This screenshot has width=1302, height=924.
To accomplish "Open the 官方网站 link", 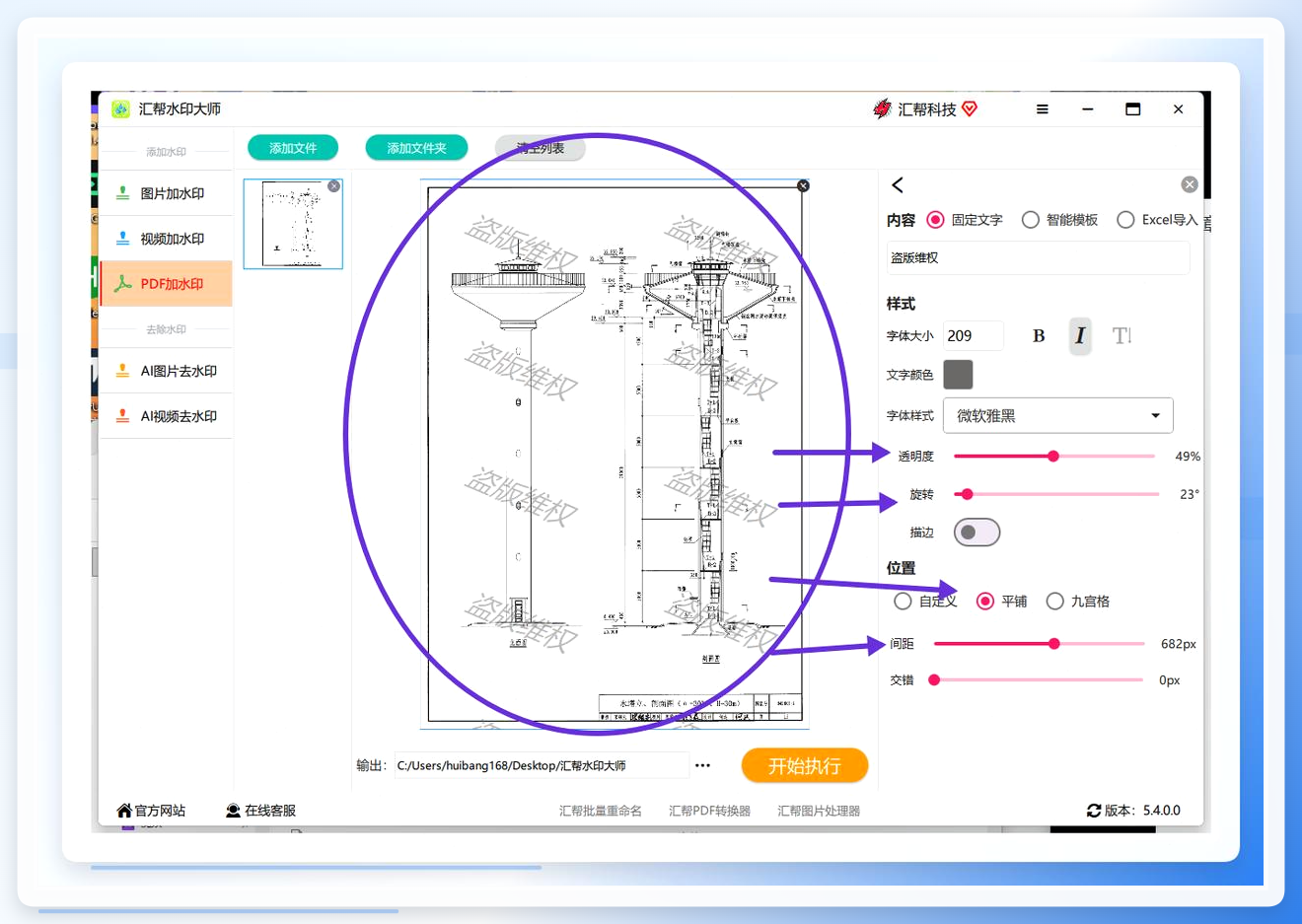I will coord(160,811).
